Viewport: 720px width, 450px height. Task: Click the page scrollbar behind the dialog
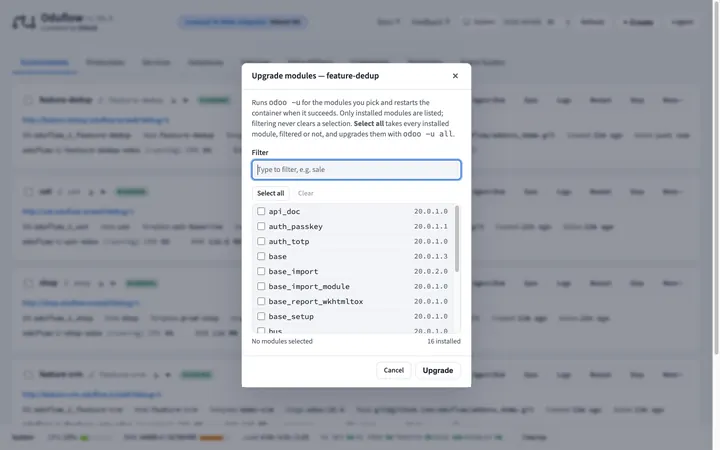coord(716,177)
